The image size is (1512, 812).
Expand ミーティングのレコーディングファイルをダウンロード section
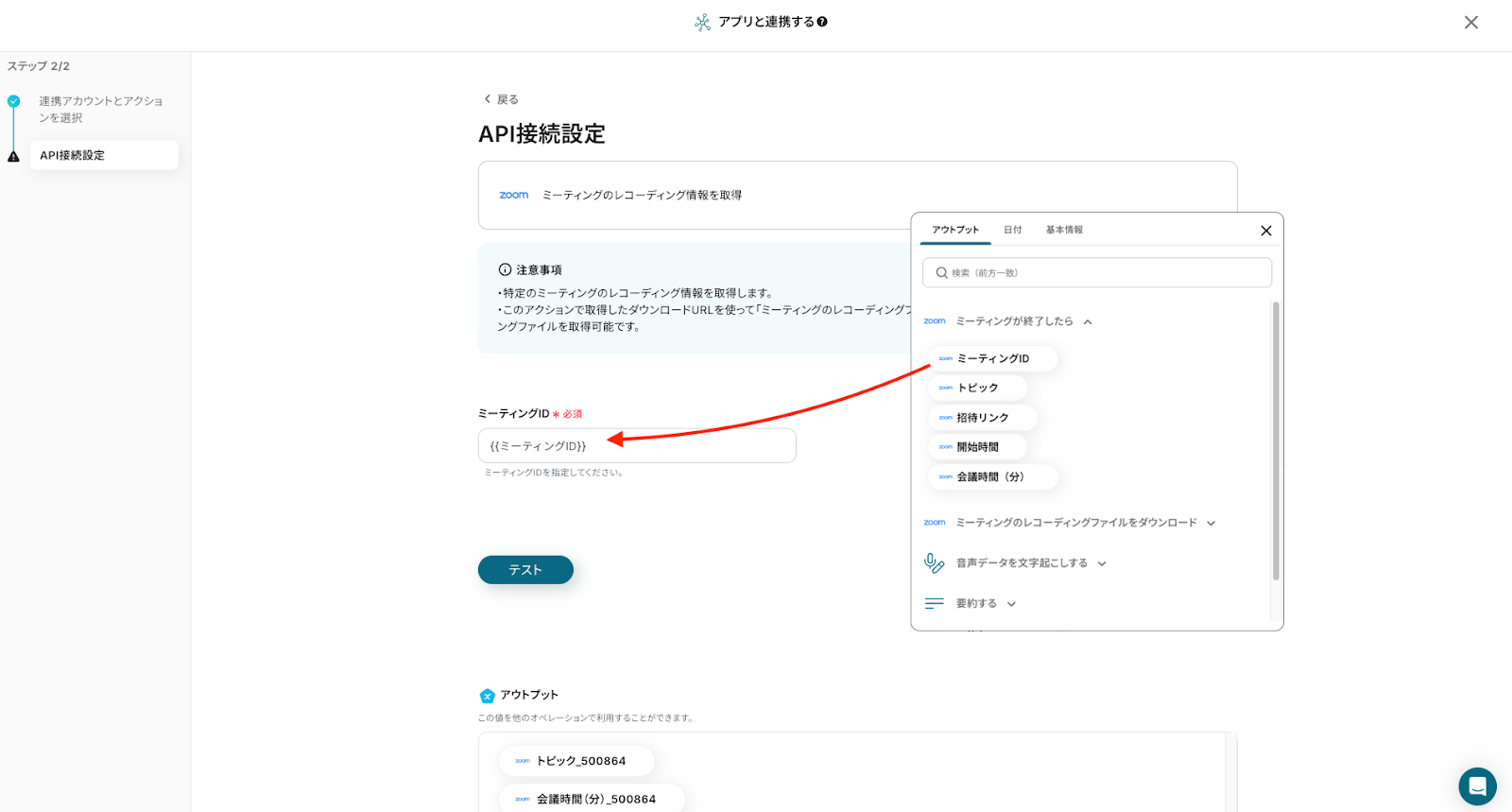1211,524
